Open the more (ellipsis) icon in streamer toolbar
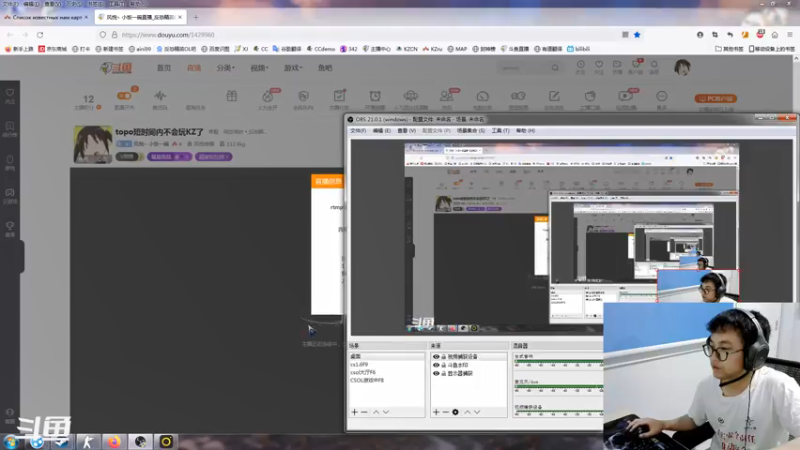The image size is (800, 450). 662,98
